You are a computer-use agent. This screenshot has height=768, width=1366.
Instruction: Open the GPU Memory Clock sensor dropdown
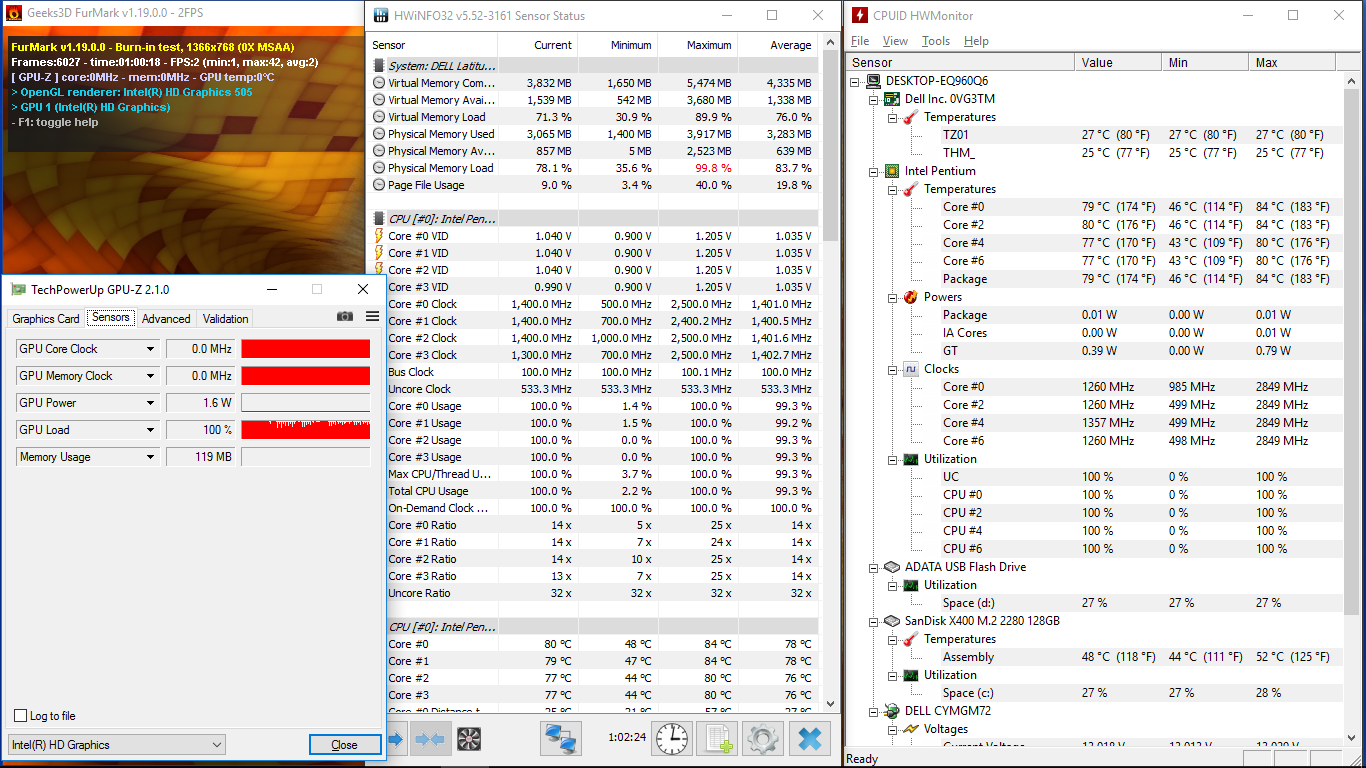(x=151, y=376)
